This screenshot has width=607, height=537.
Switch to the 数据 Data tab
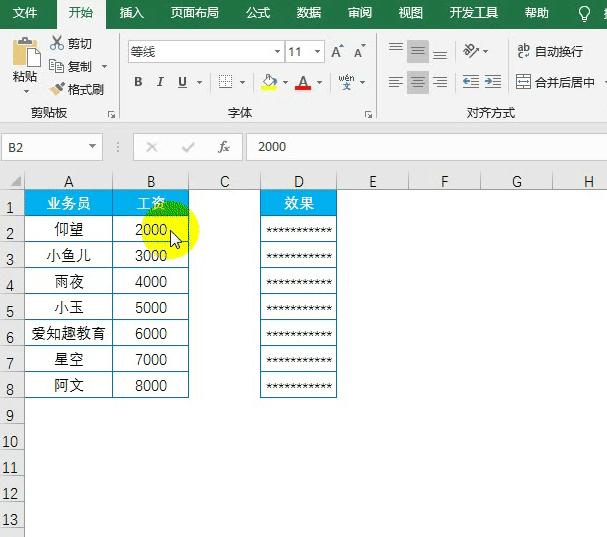[309, 13]
